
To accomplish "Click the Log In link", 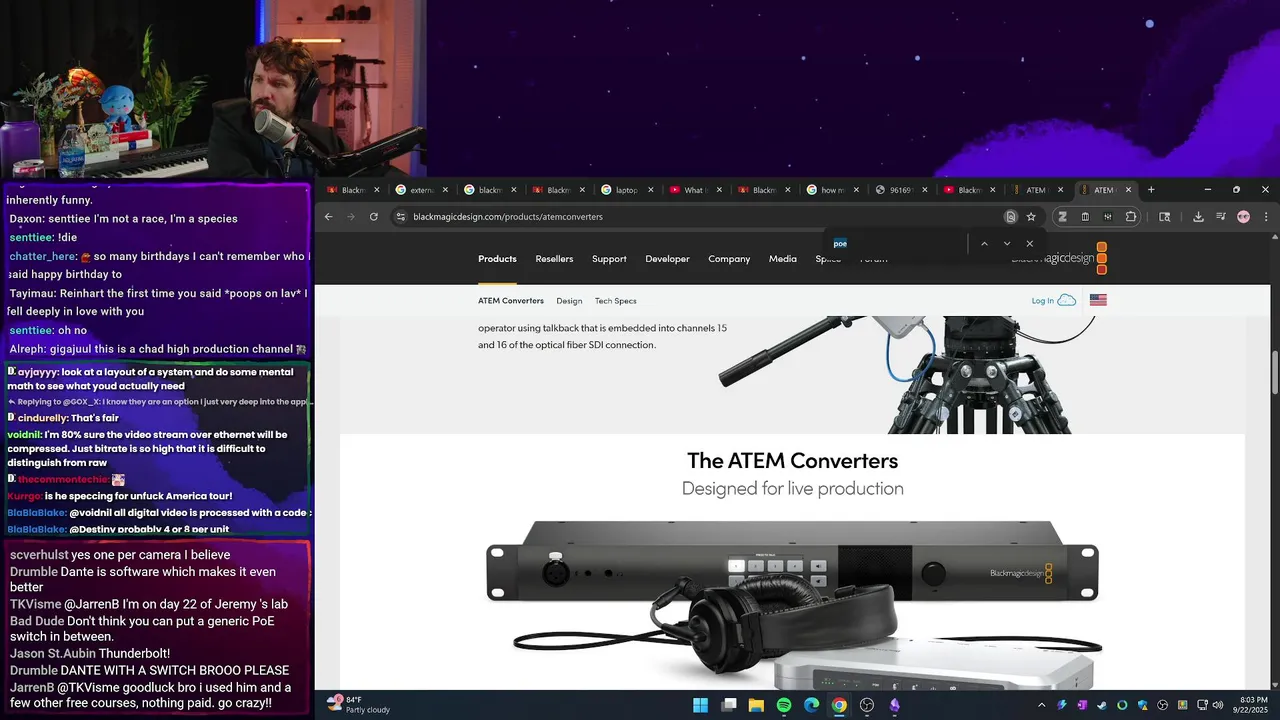I will [x=1042, y=301].
